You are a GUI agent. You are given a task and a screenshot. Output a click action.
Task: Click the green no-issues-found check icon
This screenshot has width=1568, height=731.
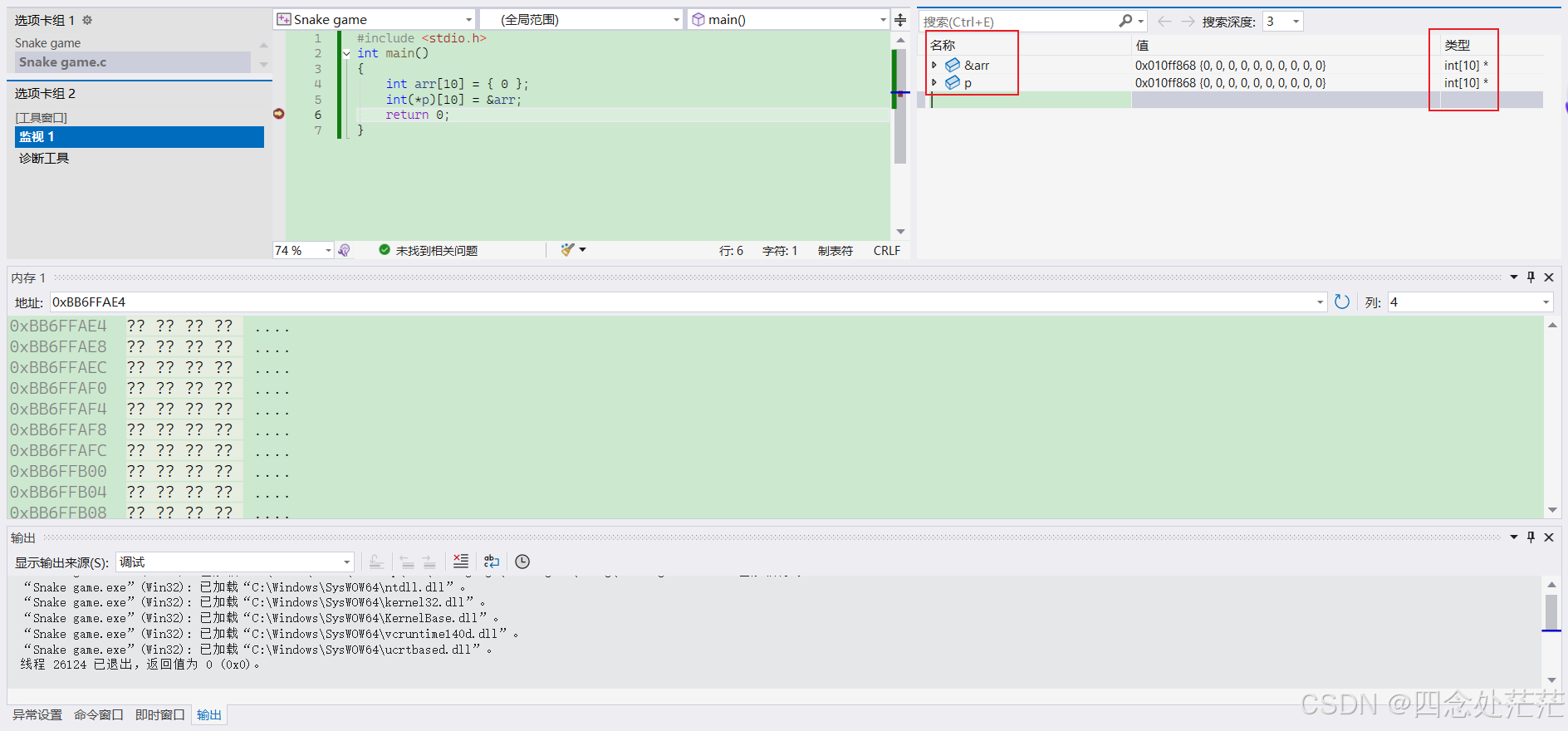[x=385, y=249]
